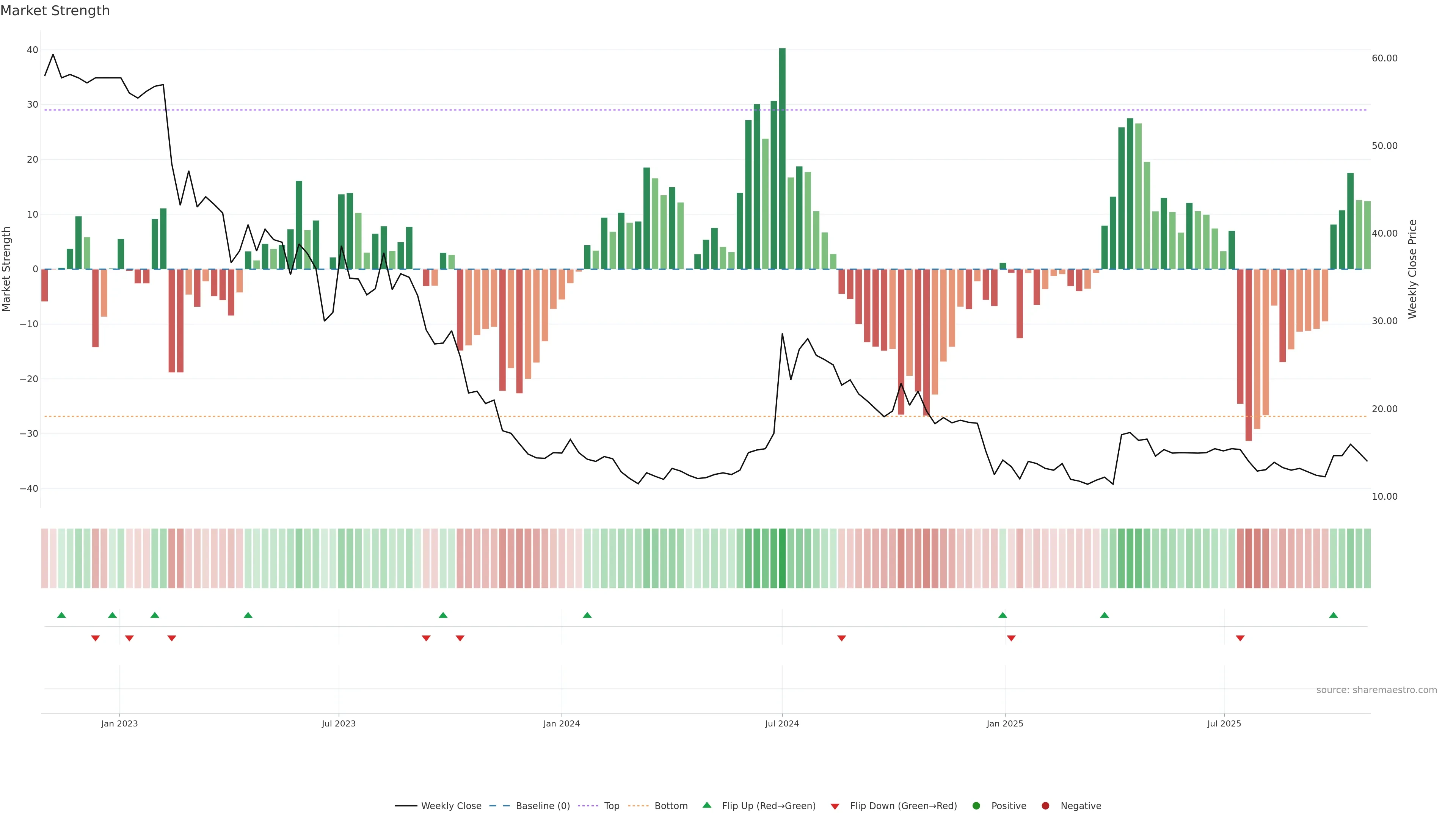Click the red Negative circle legend icon

tap(1045, 805)
